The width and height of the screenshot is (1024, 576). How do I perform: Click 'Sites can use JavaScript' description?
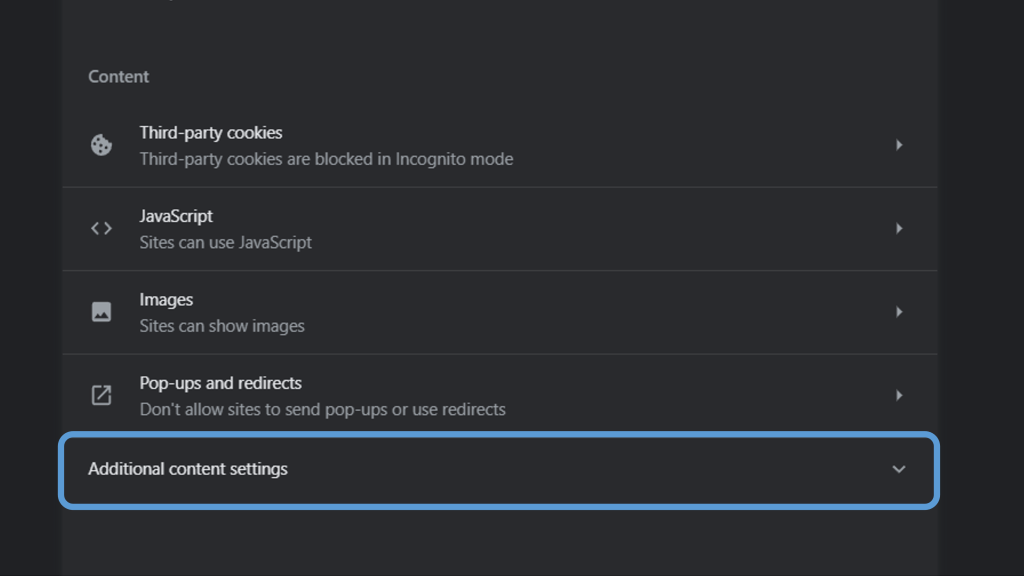click(226, 242)
